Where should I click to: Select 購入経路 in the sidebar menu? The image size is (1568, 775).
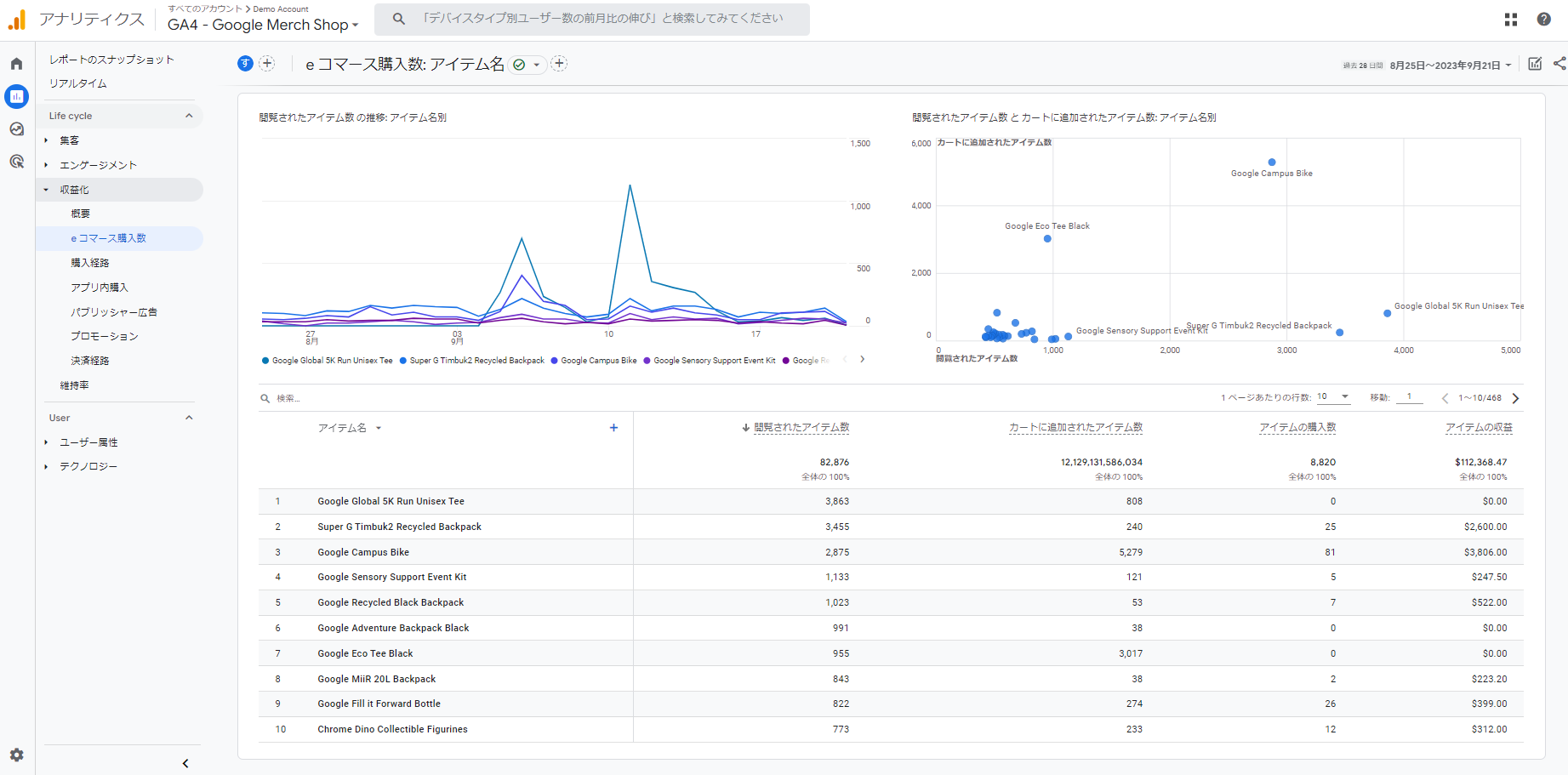(90, 263)
